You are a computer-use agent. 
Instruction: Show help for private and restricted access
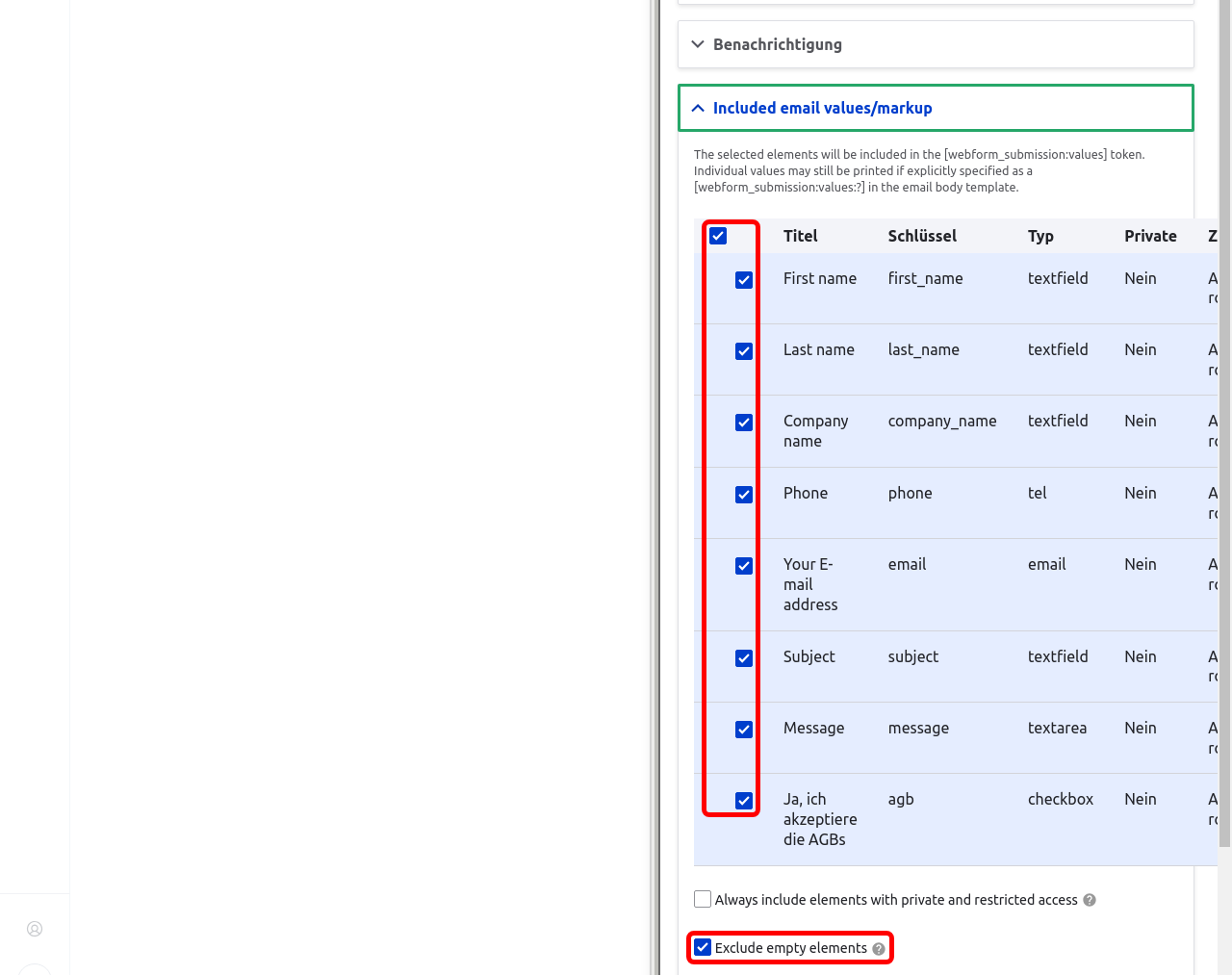1090,901
